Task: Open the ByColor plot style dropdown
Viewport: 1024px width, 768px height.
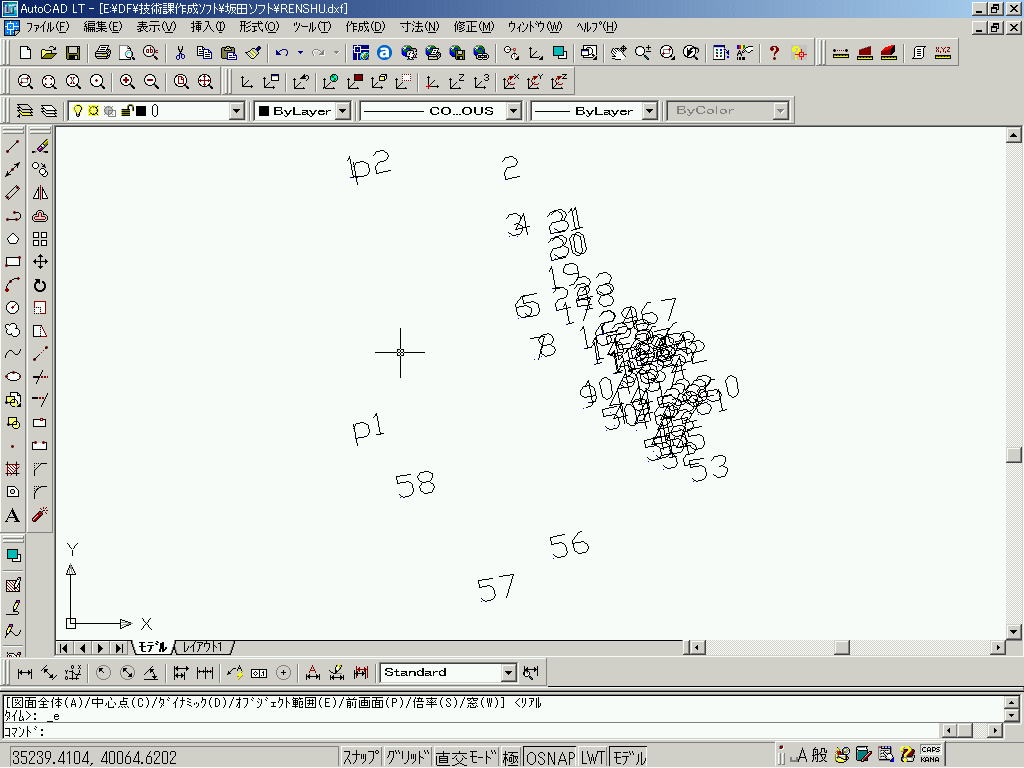Action: (780, 111)
